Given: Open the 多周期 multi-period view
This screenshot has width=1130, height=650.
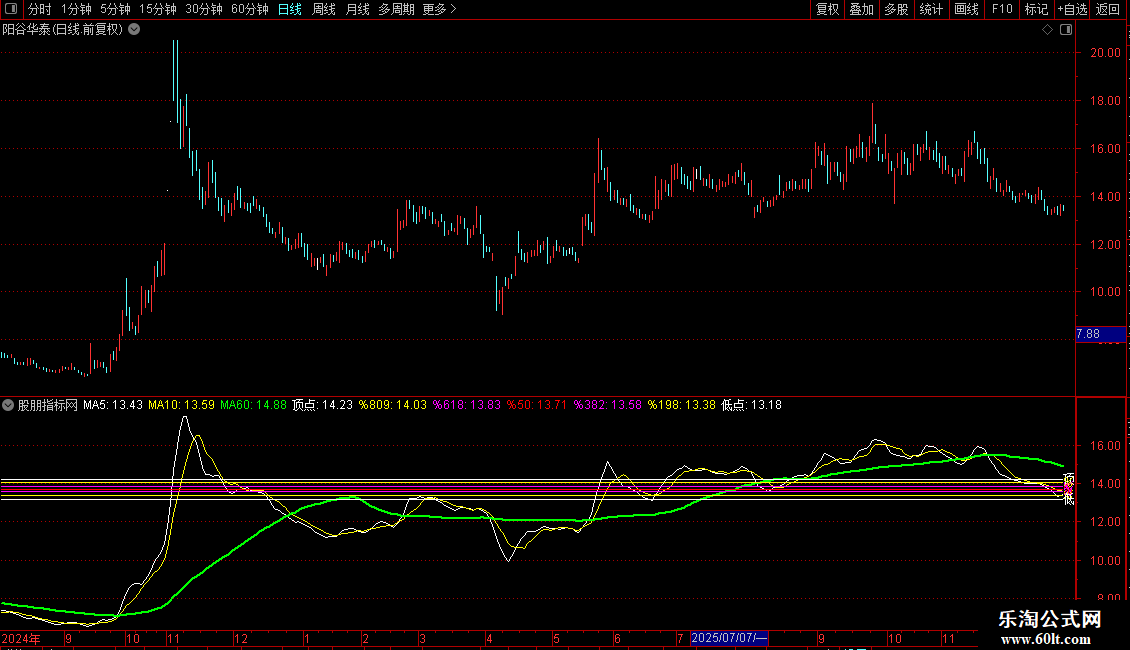Looking at the screenshot, I should click(396, 9).
